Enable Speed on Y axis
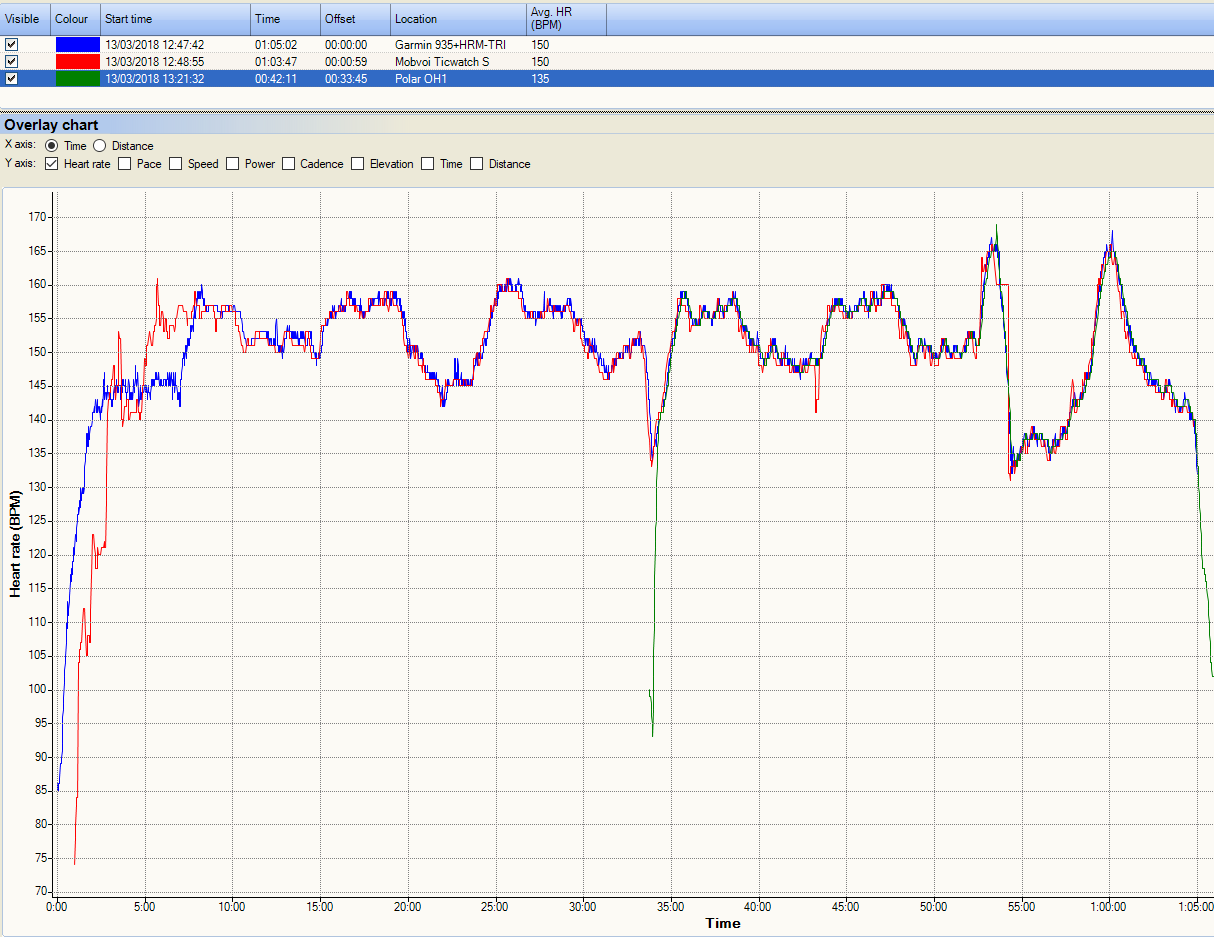Screen dimensions: 1214x937 (x=176, y=164)
